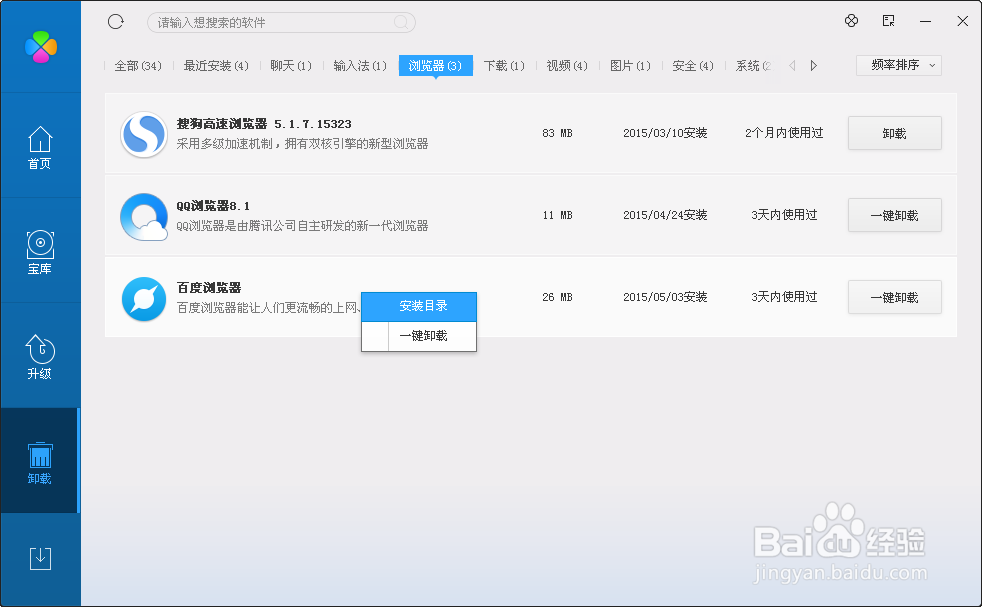Click the 26 MB size value
The width and height of the screenshot is (982, 607).
(557, 298)
